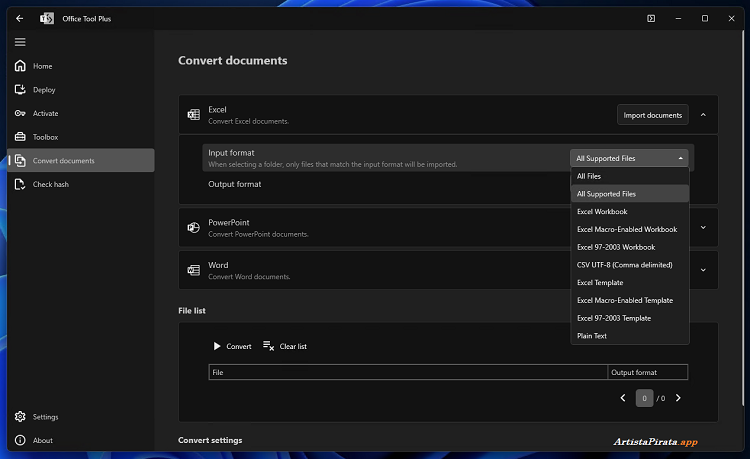Open the Check hash page
Image resolution: width=750 pixels, height=459 pixels.
click(80, 184)
